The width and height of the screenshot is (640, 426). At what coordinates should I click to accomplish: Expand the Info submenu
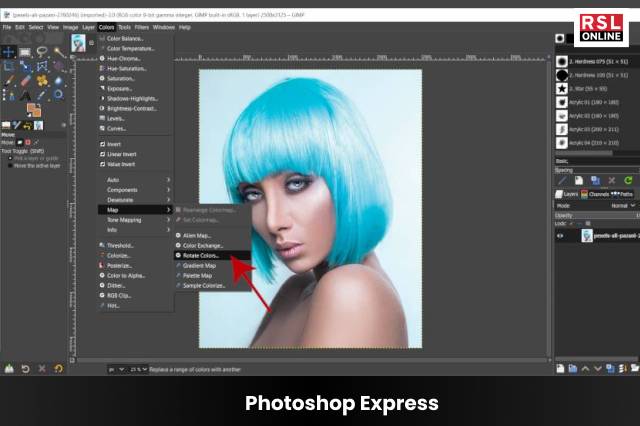pyautogui.click(x=135, y=230)
